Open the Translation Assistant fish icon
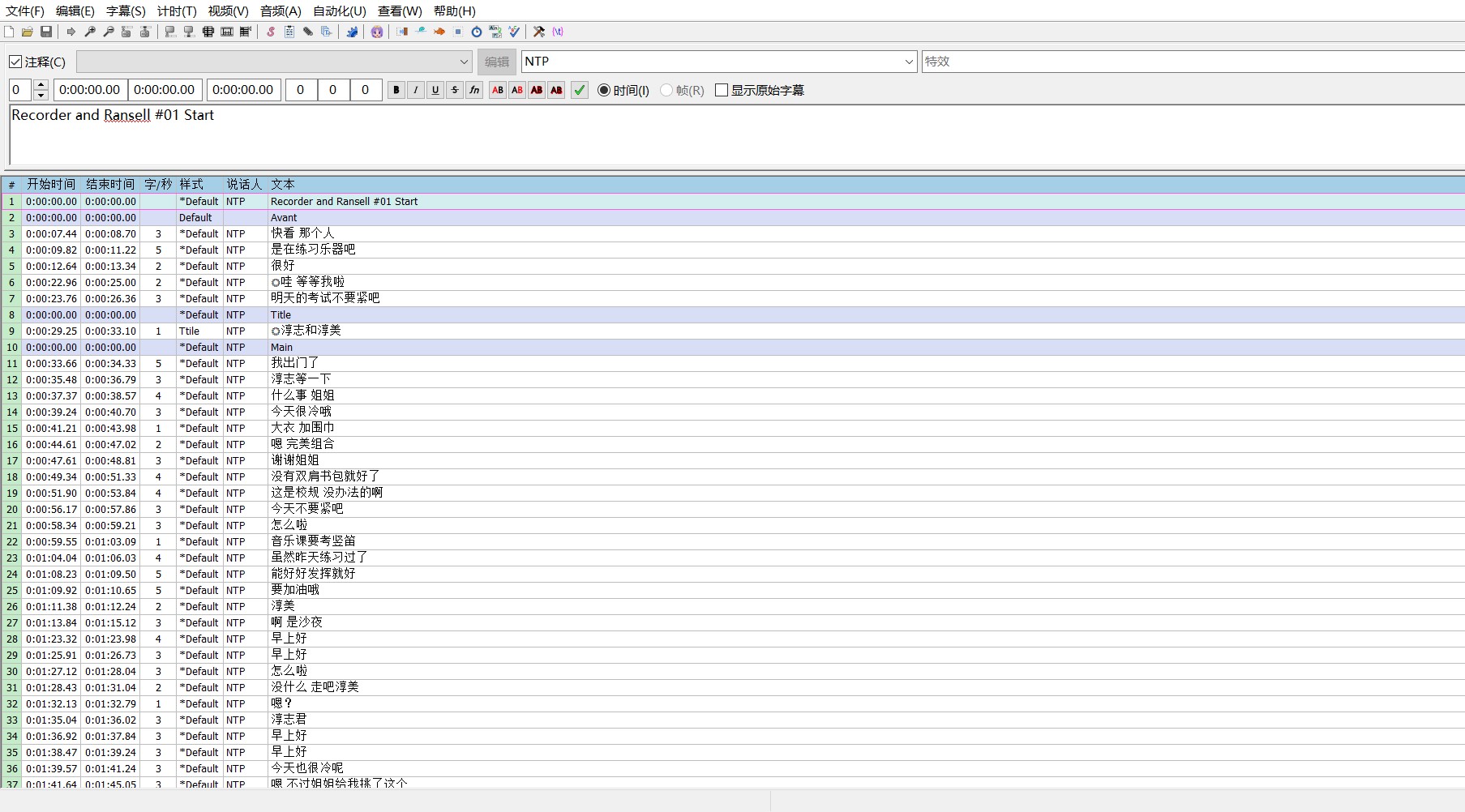Viewport: 1465px width, 812px height. point(439,32)
